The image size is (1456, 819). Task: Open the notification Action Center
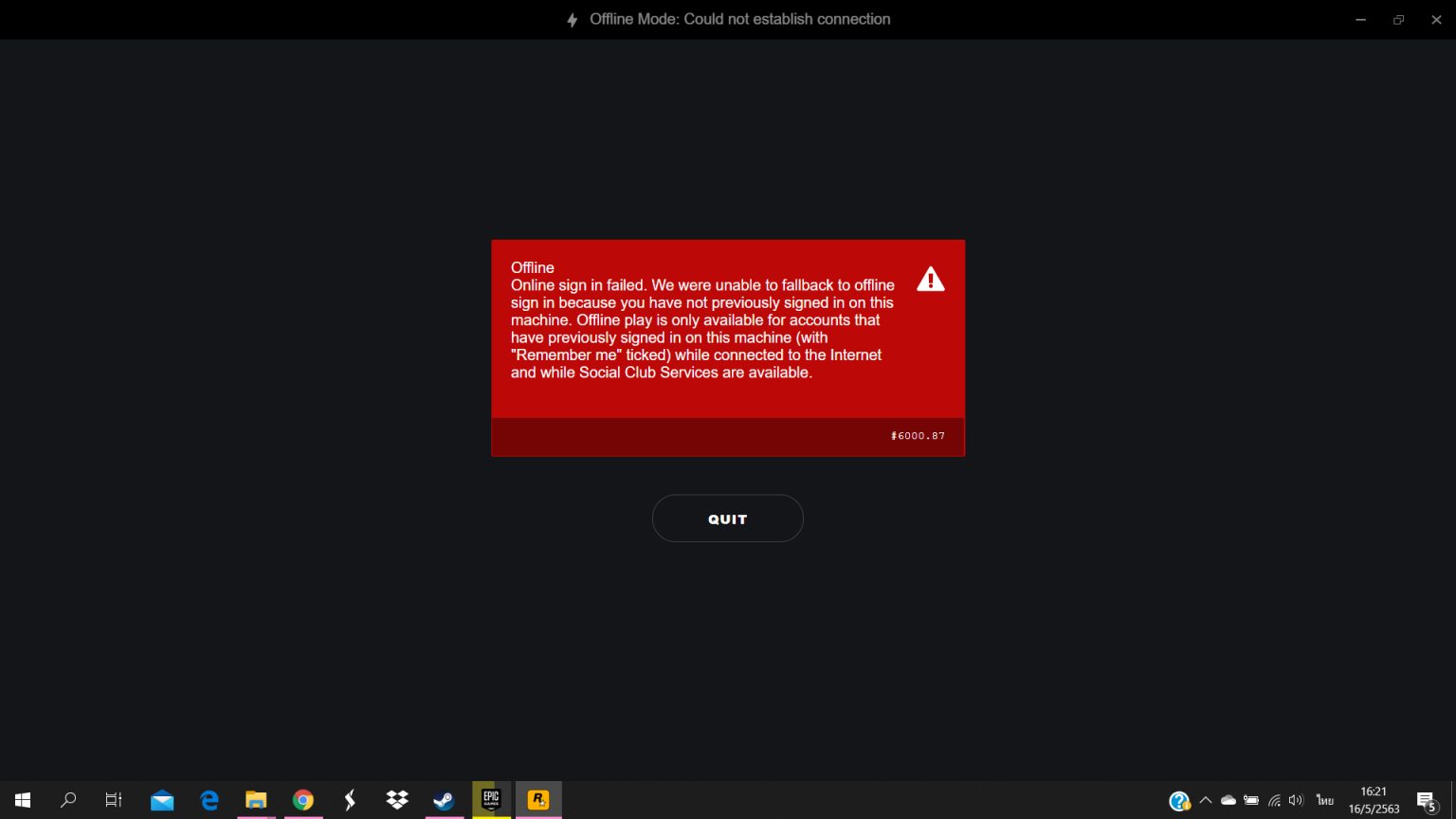point(1427,801)
